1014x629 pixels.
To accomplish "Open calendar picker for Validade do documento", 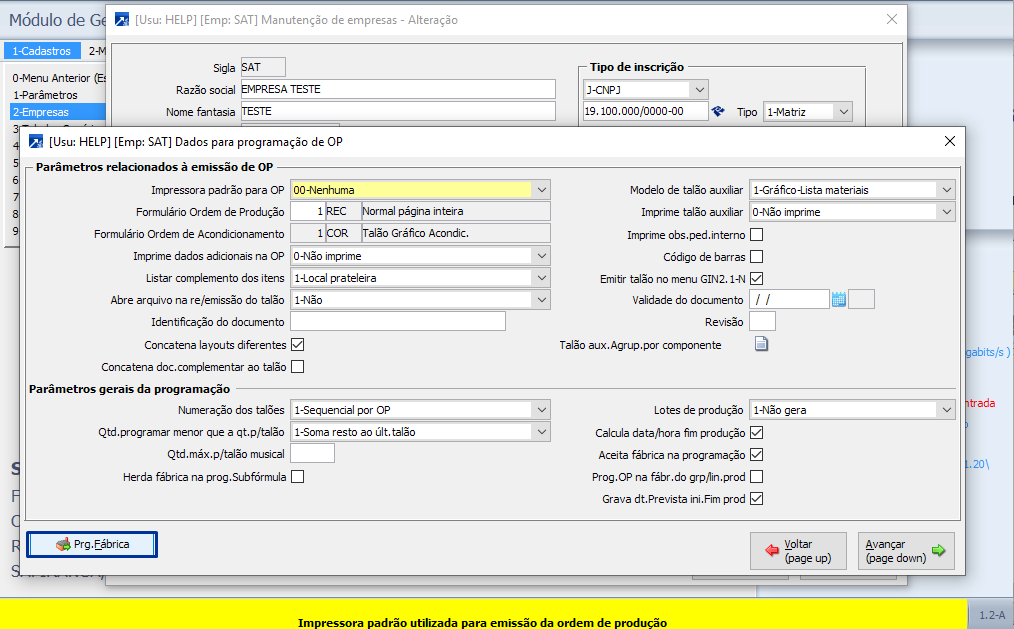I will click(839, 299).
